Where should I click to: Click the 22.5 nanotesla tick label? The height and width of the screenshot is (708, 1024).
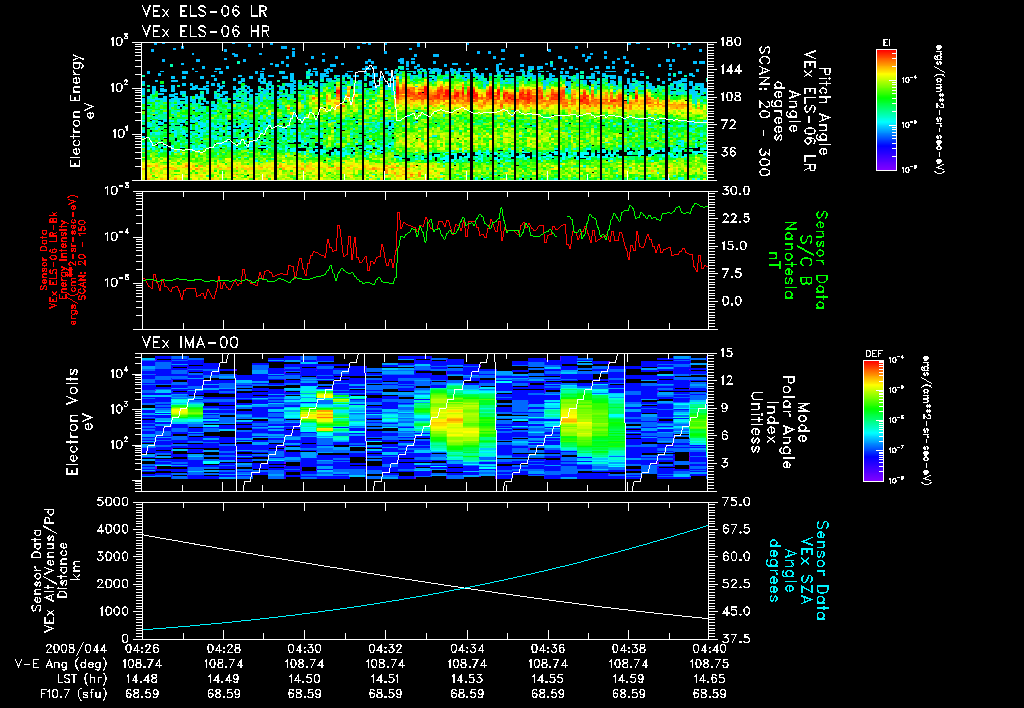coord(734,218)
